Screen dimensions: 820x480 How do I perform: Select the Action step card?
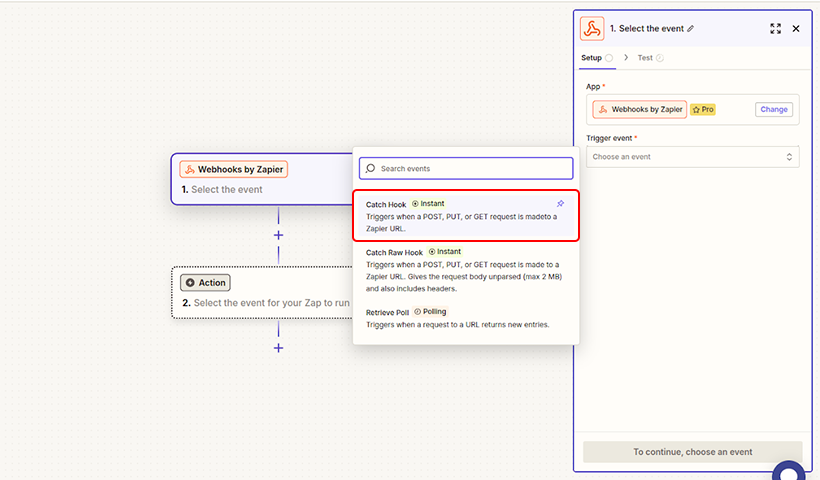coord(263,292)
